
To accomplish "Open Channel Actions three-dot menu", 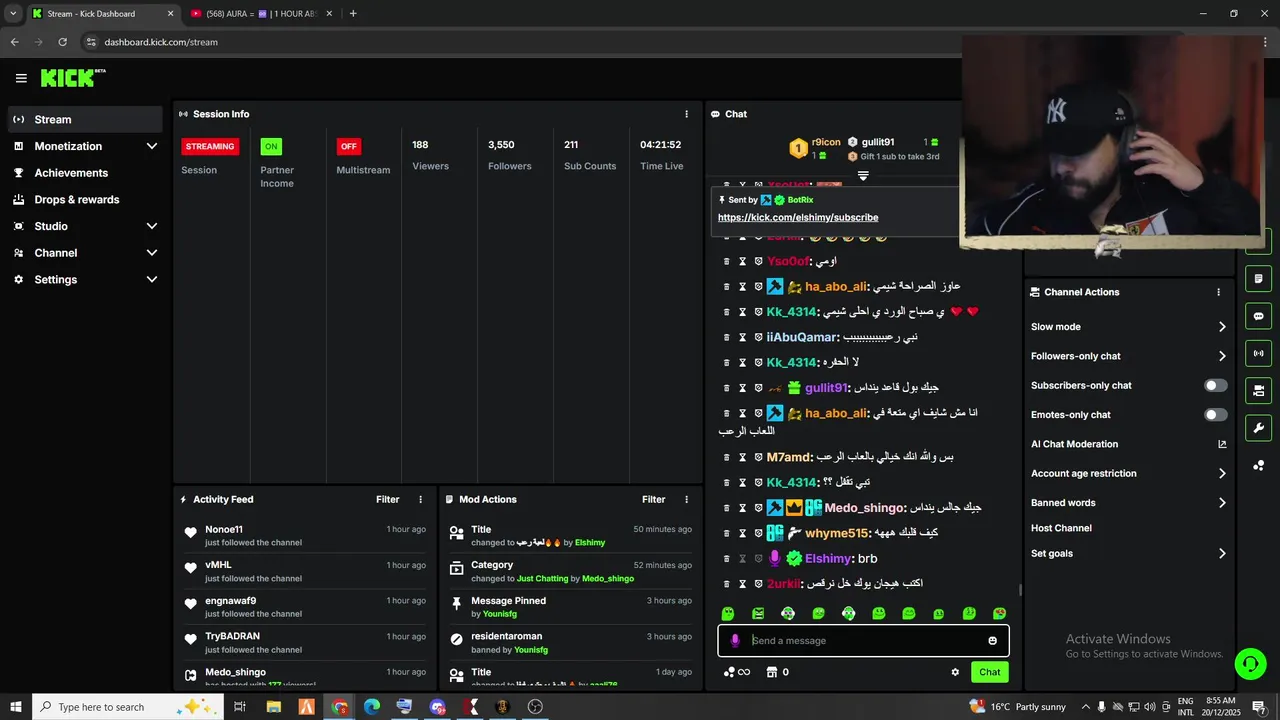I will [1218, 292].
